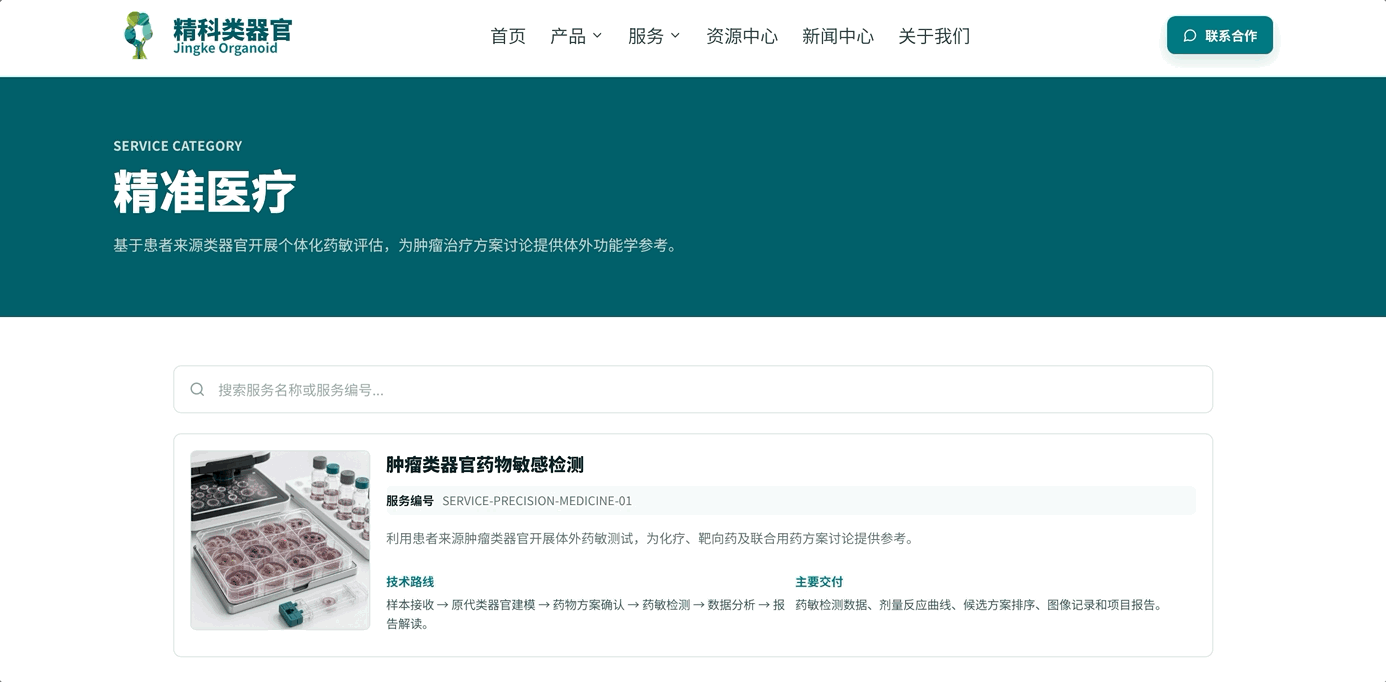
Task: Visit the 关于我们 page
Action: (x=934, y=36)
